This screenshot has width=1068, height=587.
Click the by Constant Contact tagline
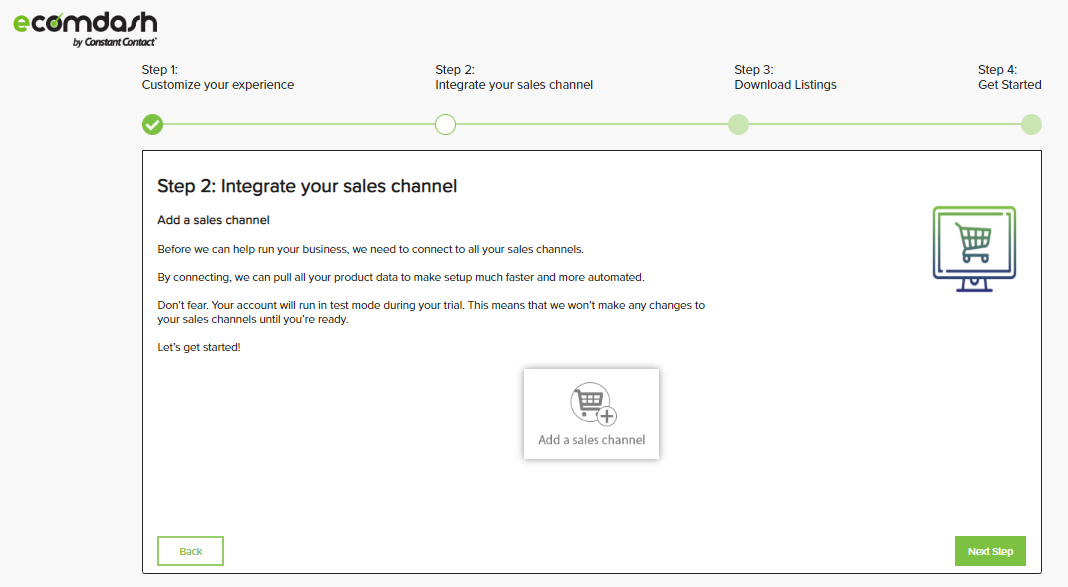114,42
